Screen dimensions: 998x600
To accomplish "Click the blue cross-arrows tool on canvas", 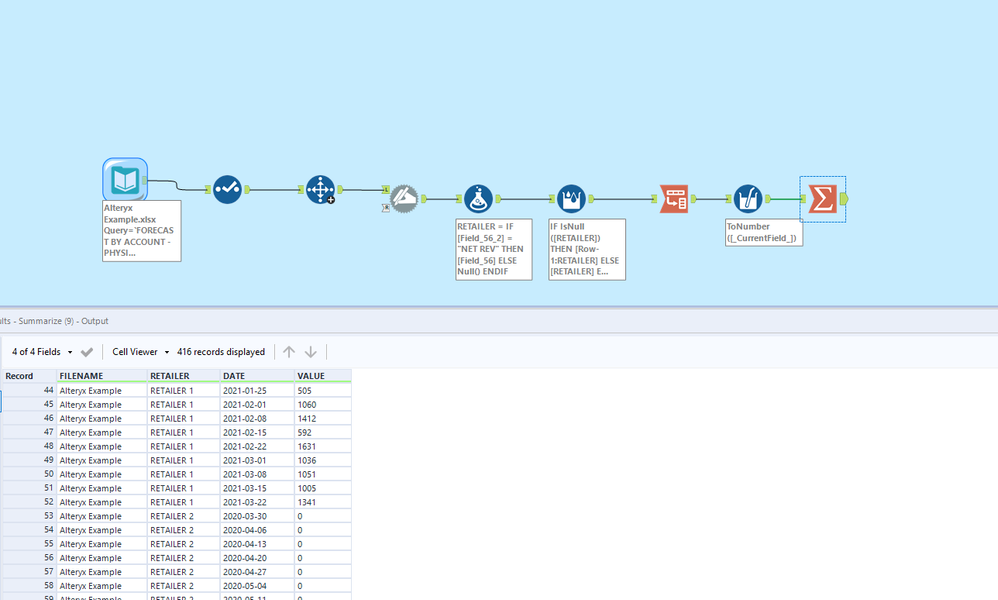I will 321,190.
